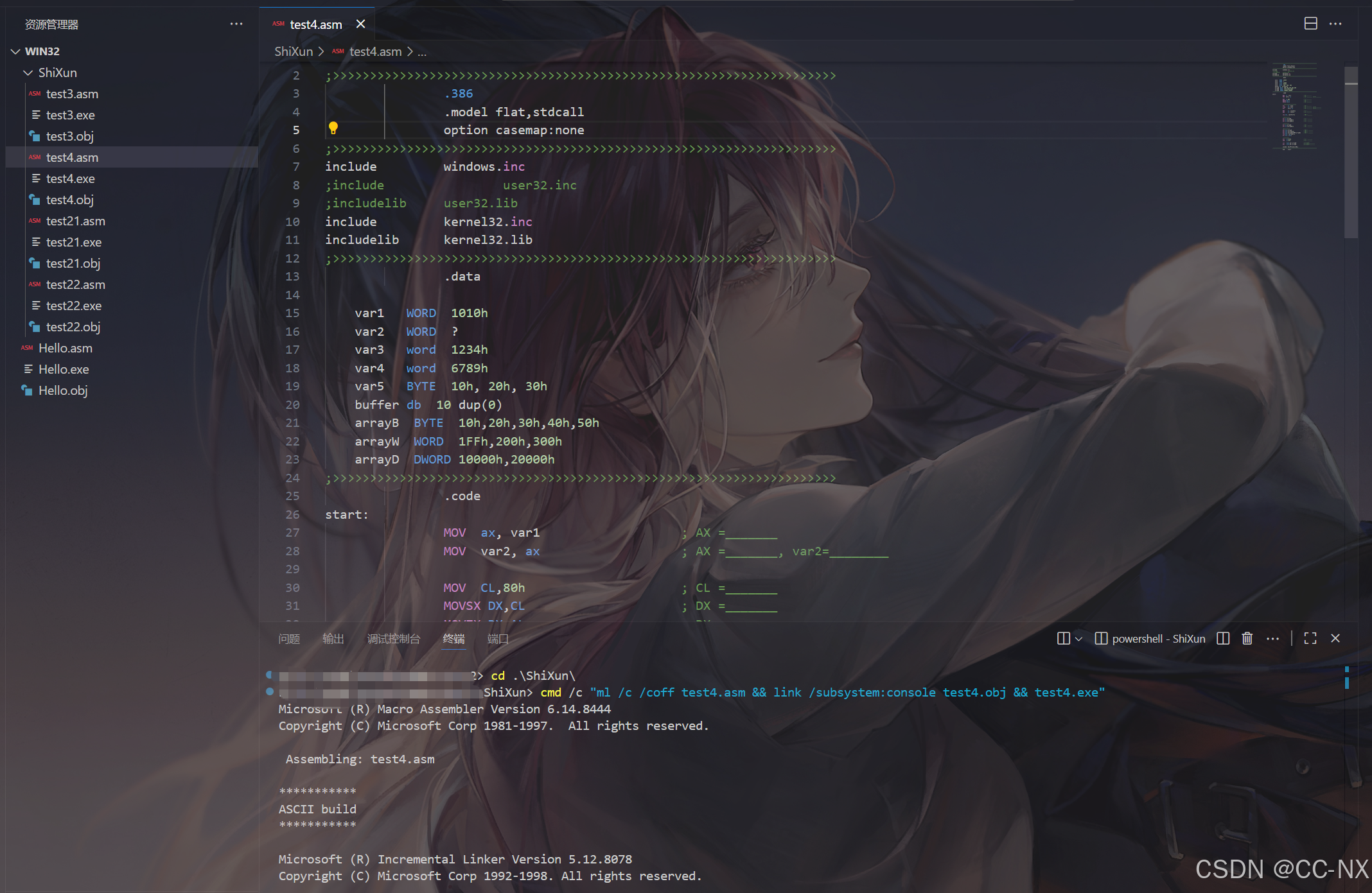Screen dimensions: 1372x893
Task: Click 'Assembling: test4.asm' terminal output
Action: pos(360,759)
